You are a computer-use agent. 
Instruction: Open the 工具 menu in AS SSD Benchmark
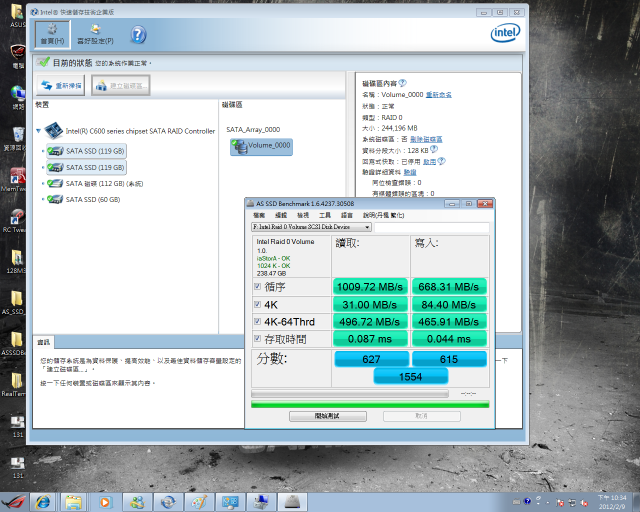(x=325, y=215)
